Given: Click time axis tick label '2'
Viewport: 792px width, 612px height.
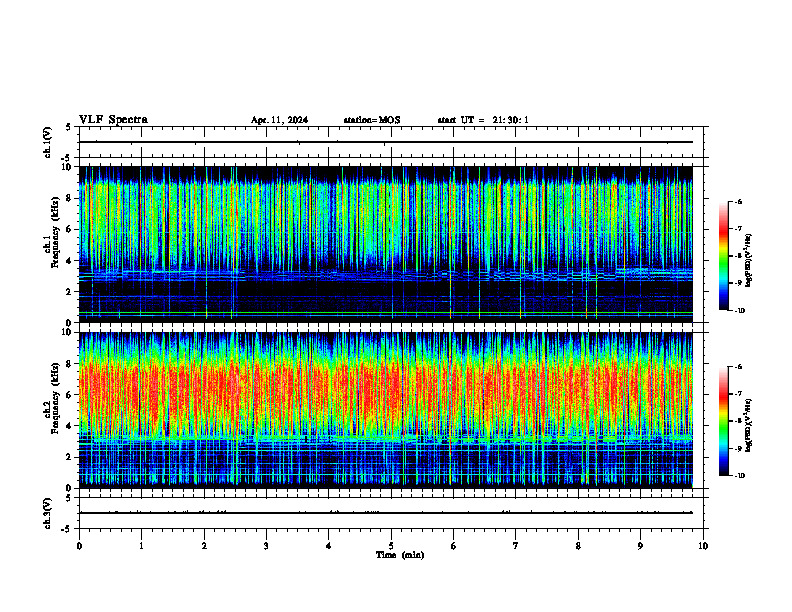Looking at the screenshot, I should (x=204, y=546).
